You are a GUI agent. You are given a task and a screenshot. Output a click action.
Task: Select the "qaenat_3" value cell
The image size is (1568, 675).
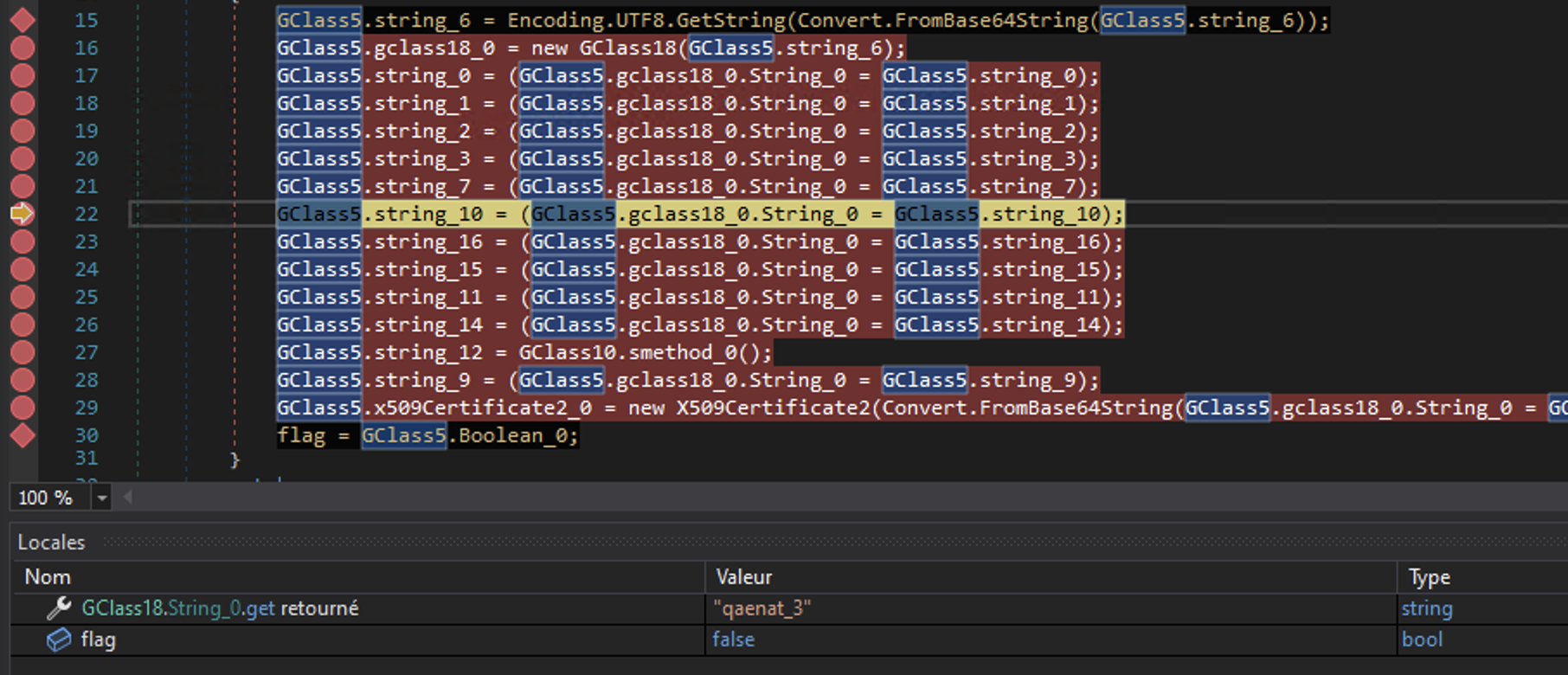[x=762, y=608]
